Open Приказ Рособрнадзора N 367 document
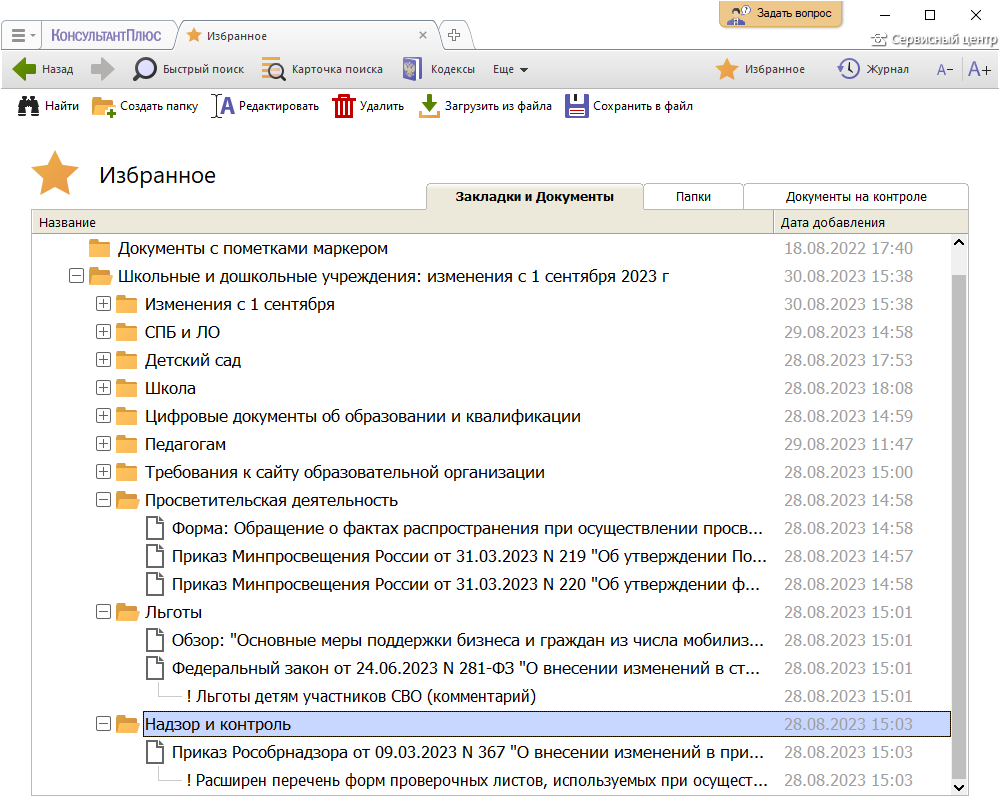 coord(467,753)
